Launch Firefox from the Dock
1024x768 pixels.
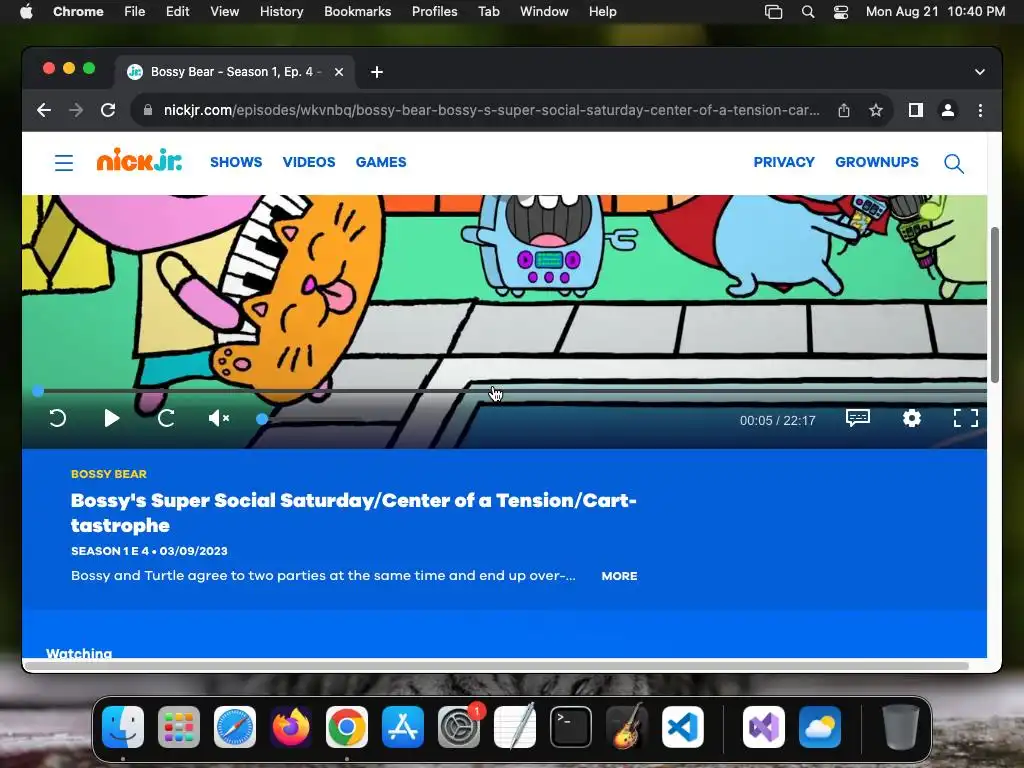pyautogui.click(x=291, y=727)
